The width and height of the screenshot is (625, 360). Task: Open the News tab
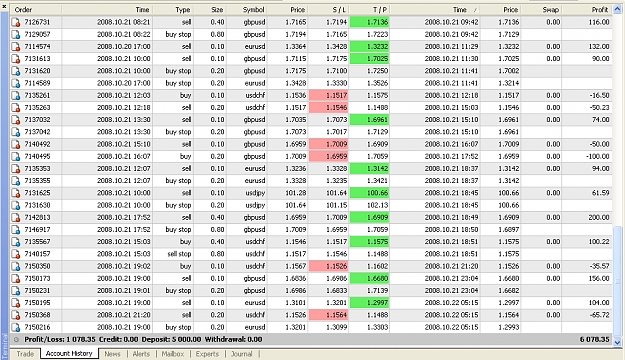pyautogui.click(x=112, y=354)
